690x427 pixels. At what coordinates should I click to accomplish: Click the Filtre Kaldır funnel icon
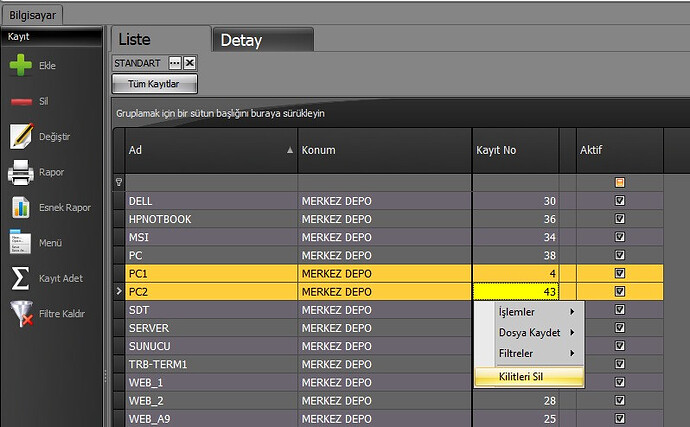[22, 313]
